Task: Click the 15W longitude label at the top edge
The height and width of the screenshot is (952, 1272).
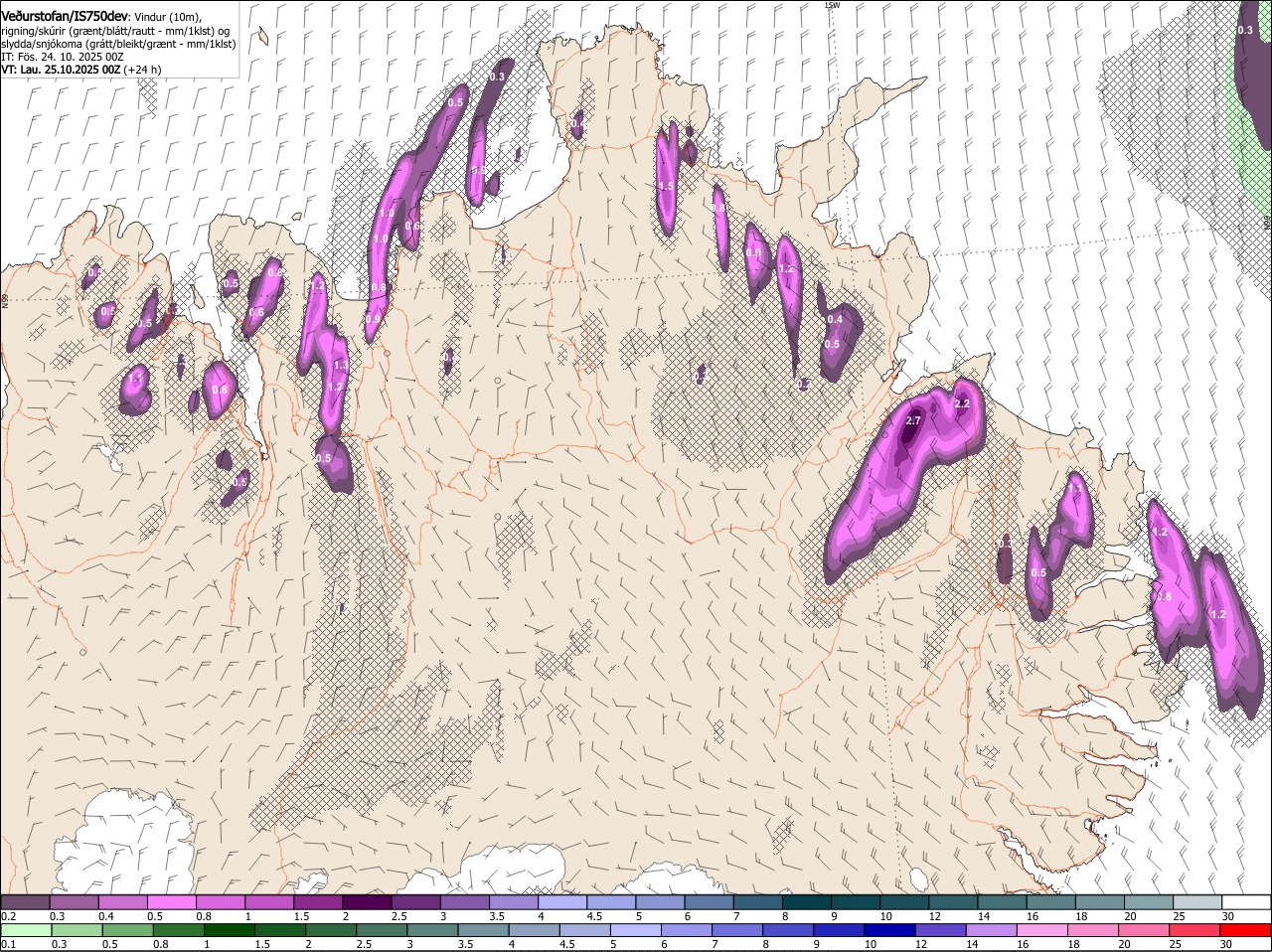Action: 832,5
